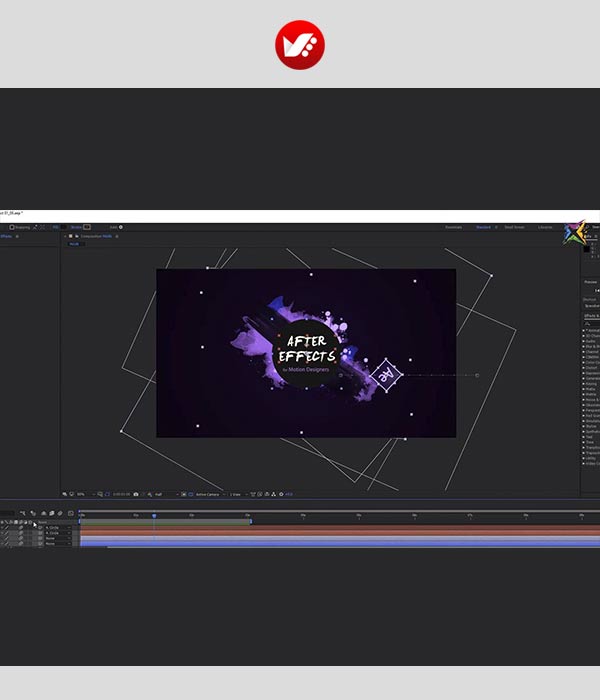The image size is (600, 700).
Task: Open the 50% magnification dropdown
Action: coord(86,494)
